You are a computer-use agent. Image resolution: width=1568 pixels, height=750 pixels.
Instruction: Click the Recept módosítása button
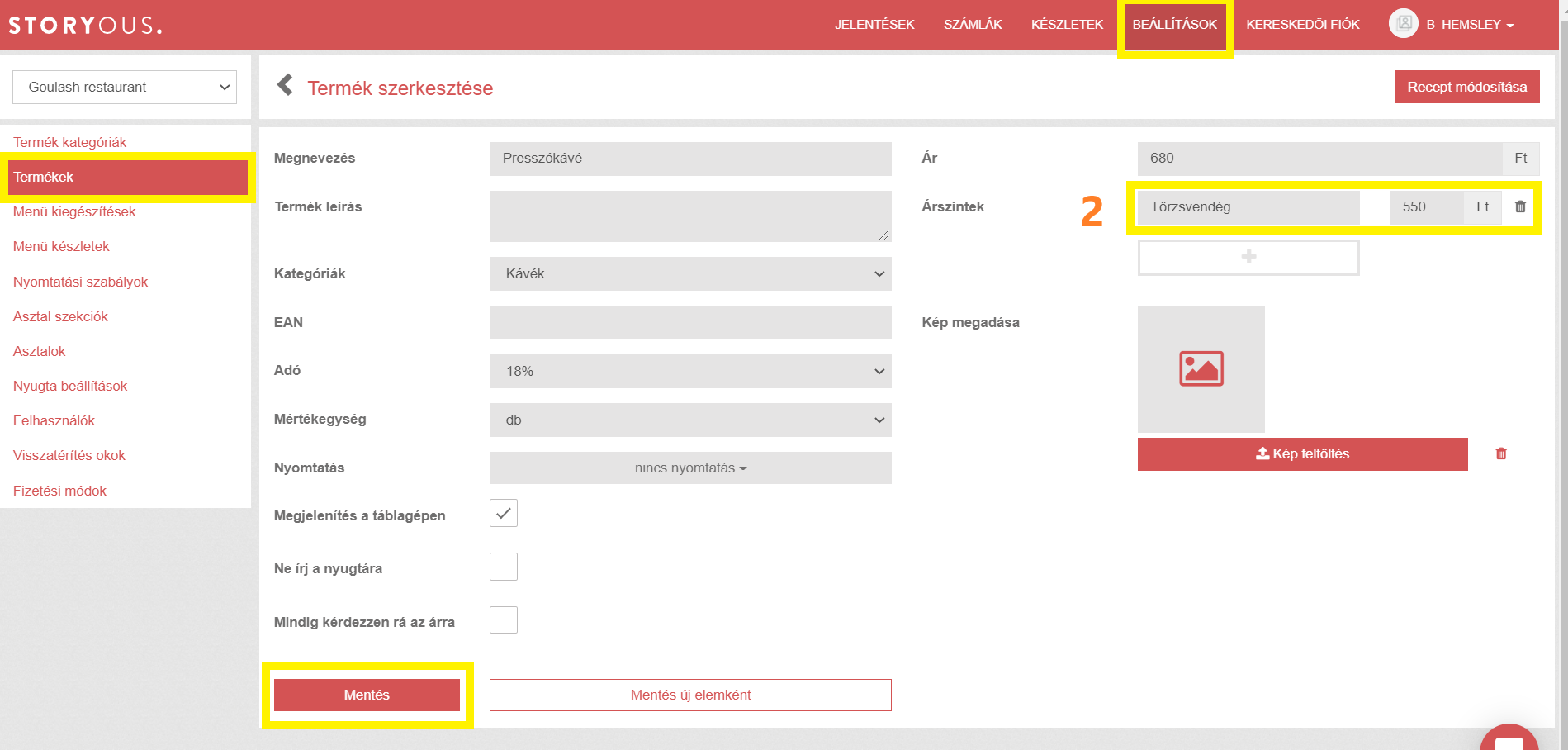click(1466, 87)
